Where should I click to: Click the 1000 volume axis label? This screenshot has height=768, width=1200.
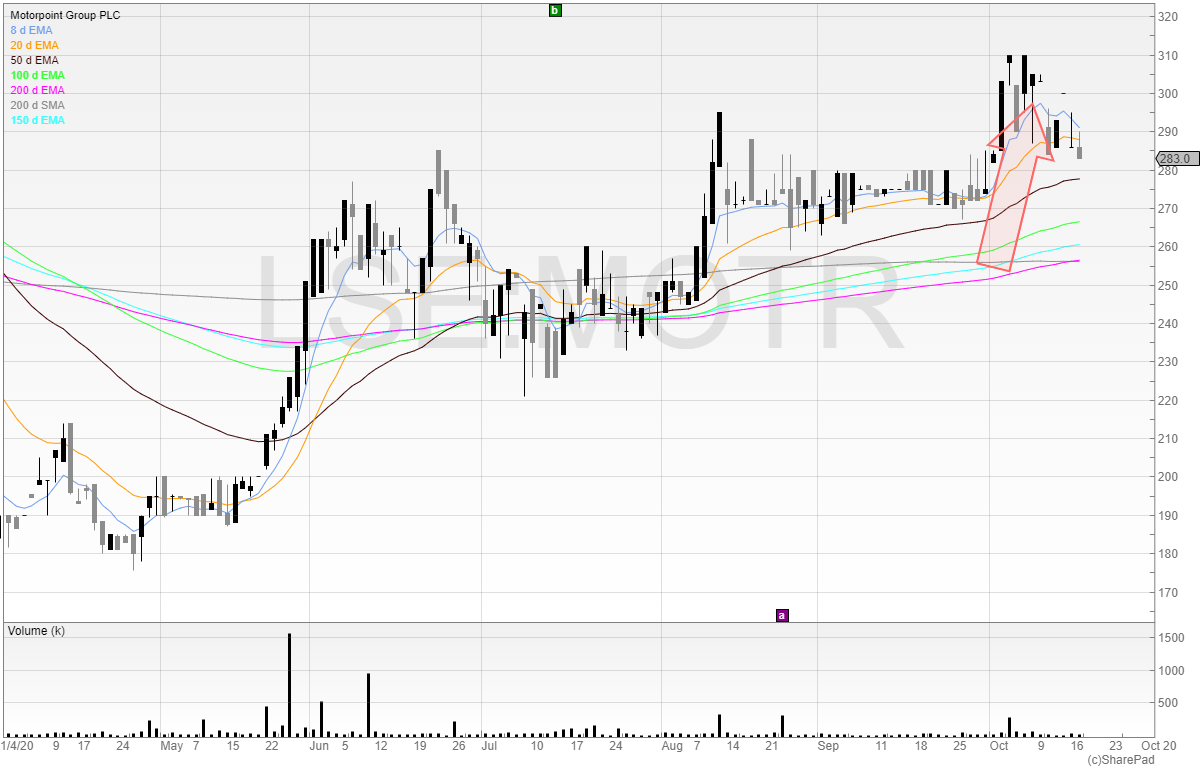tap(1172, 671)
